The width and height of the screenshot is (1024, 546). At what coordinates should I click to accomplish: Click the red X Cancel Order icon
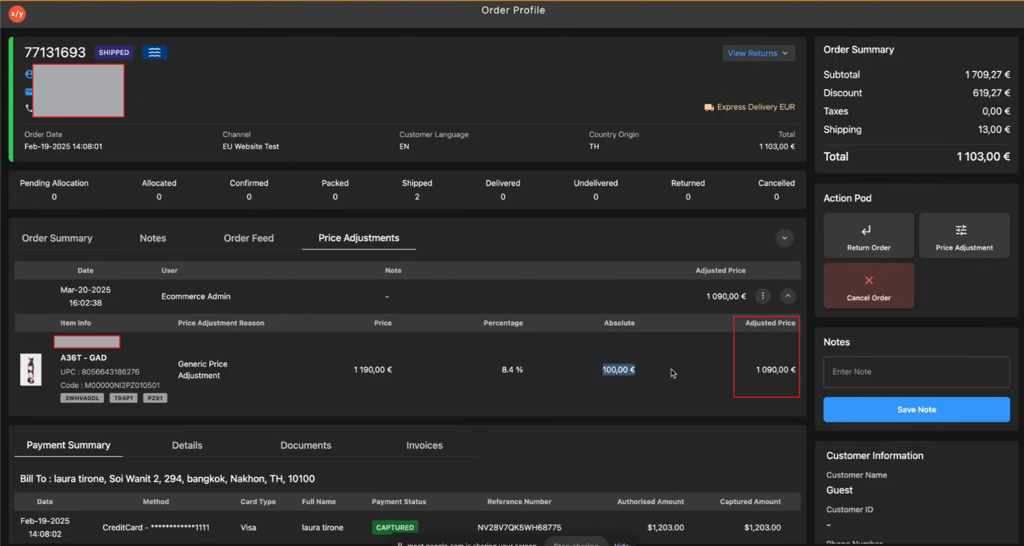[869, 280]
